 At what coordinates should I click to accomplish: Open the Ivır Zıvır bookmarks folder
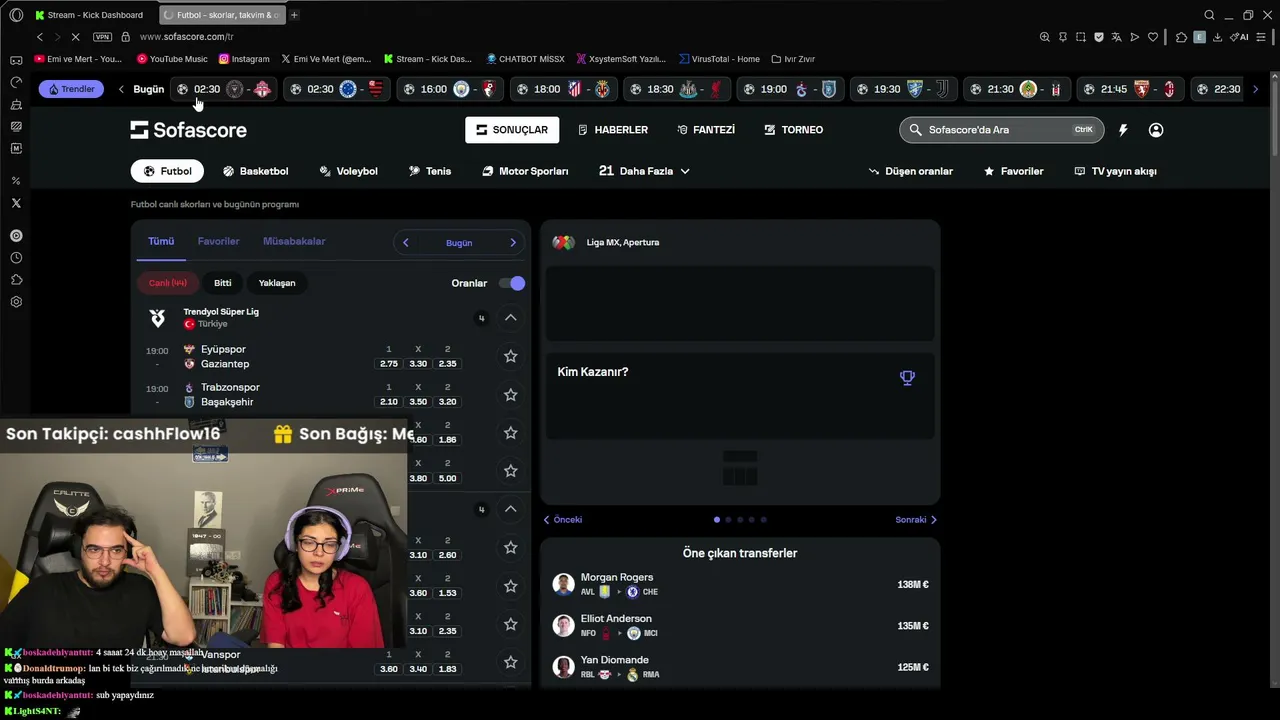(792, 59)
